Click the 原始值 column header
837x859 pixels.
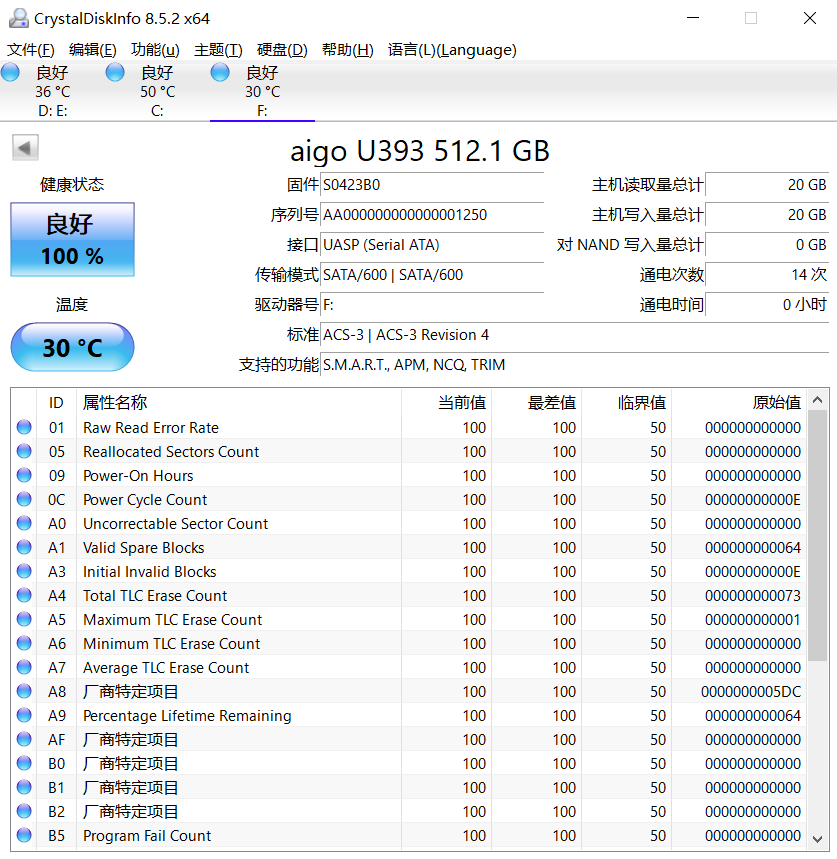(x=739, y=402)
